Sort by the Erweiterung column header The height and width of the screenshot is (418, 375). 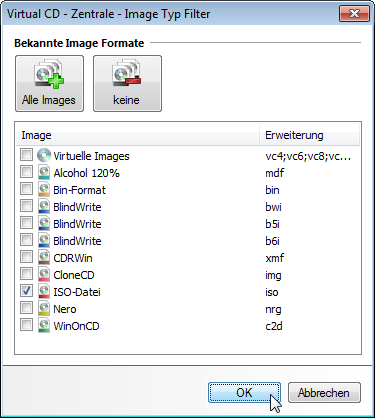[x=309, y=135]
